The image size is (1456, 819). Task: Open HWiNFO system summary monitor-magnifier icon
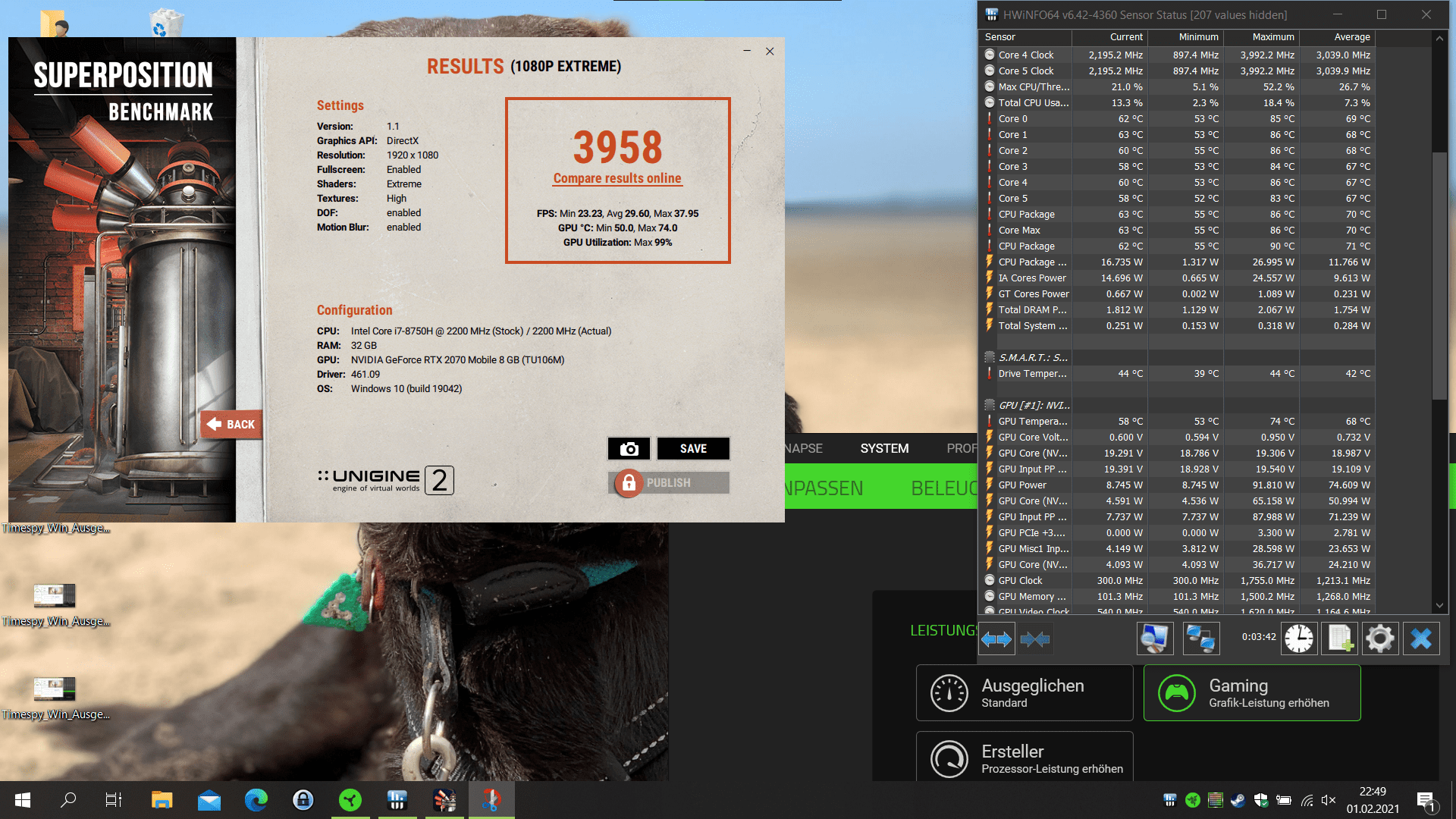click(x=1155, y=639)
